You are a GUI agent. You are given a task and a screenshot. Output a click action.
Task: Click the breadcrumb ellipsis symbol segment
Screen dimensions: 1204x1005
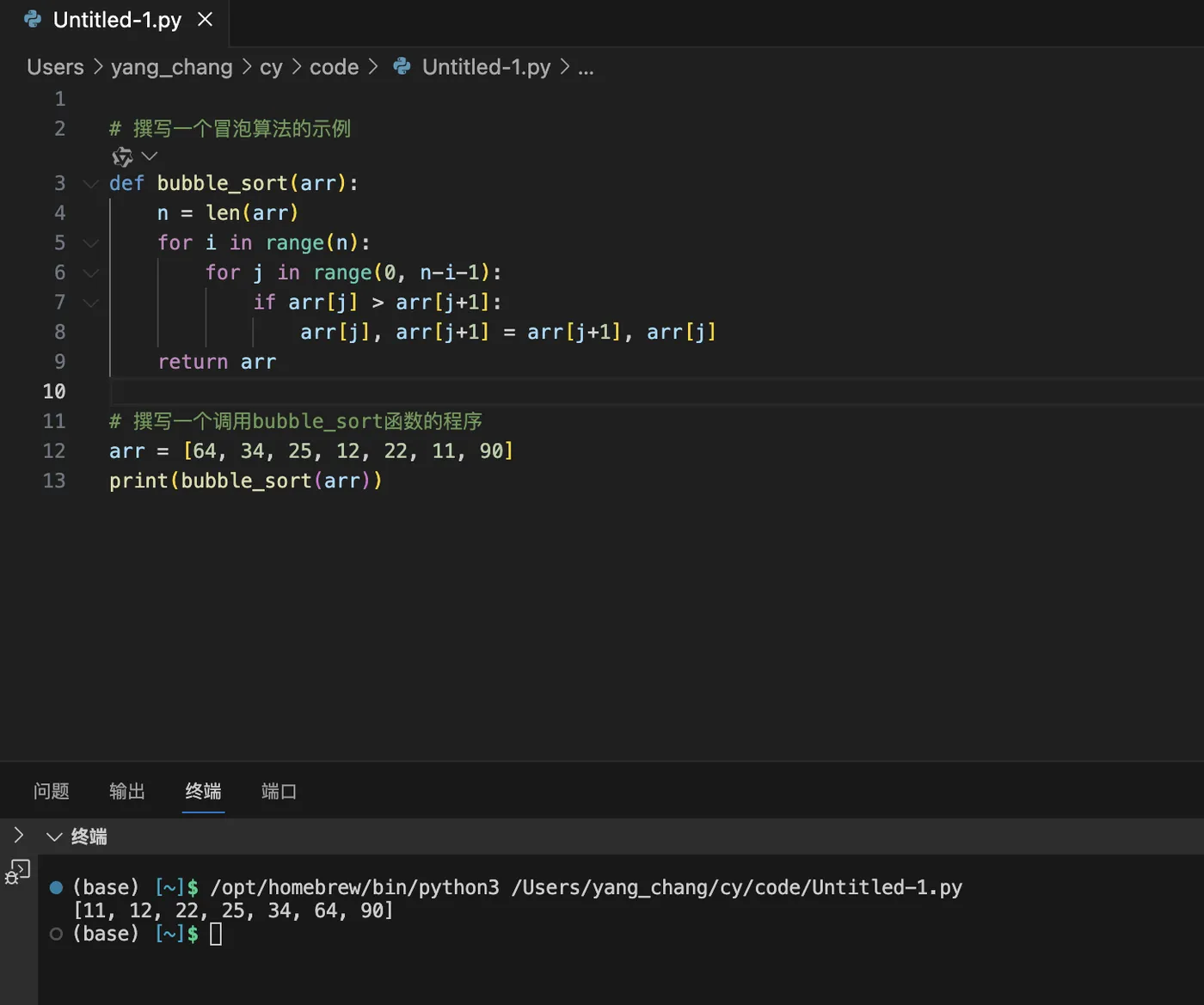point(586,68)
